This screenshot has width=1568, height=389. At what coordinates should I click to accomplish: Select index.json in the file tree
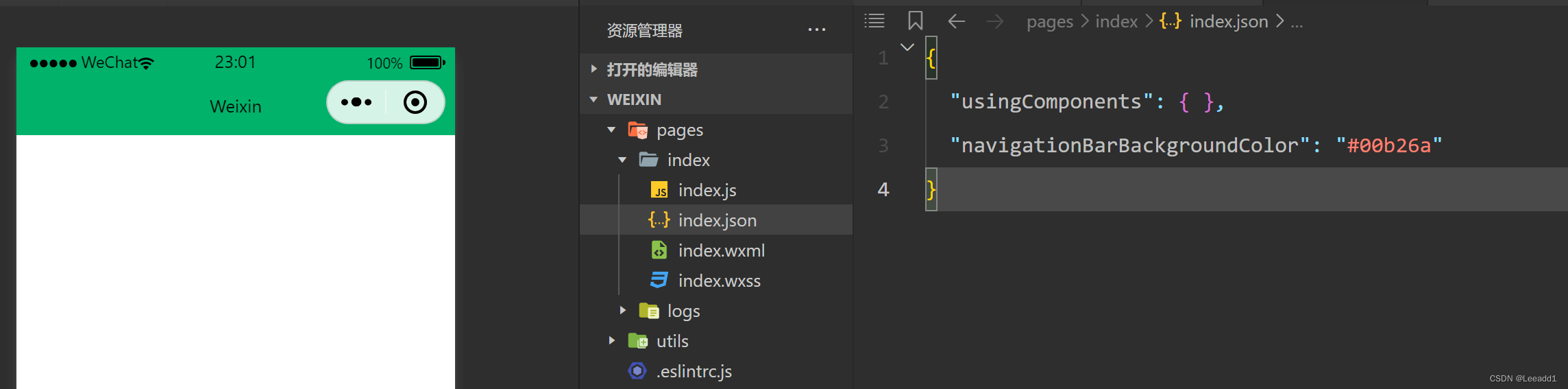716,220
